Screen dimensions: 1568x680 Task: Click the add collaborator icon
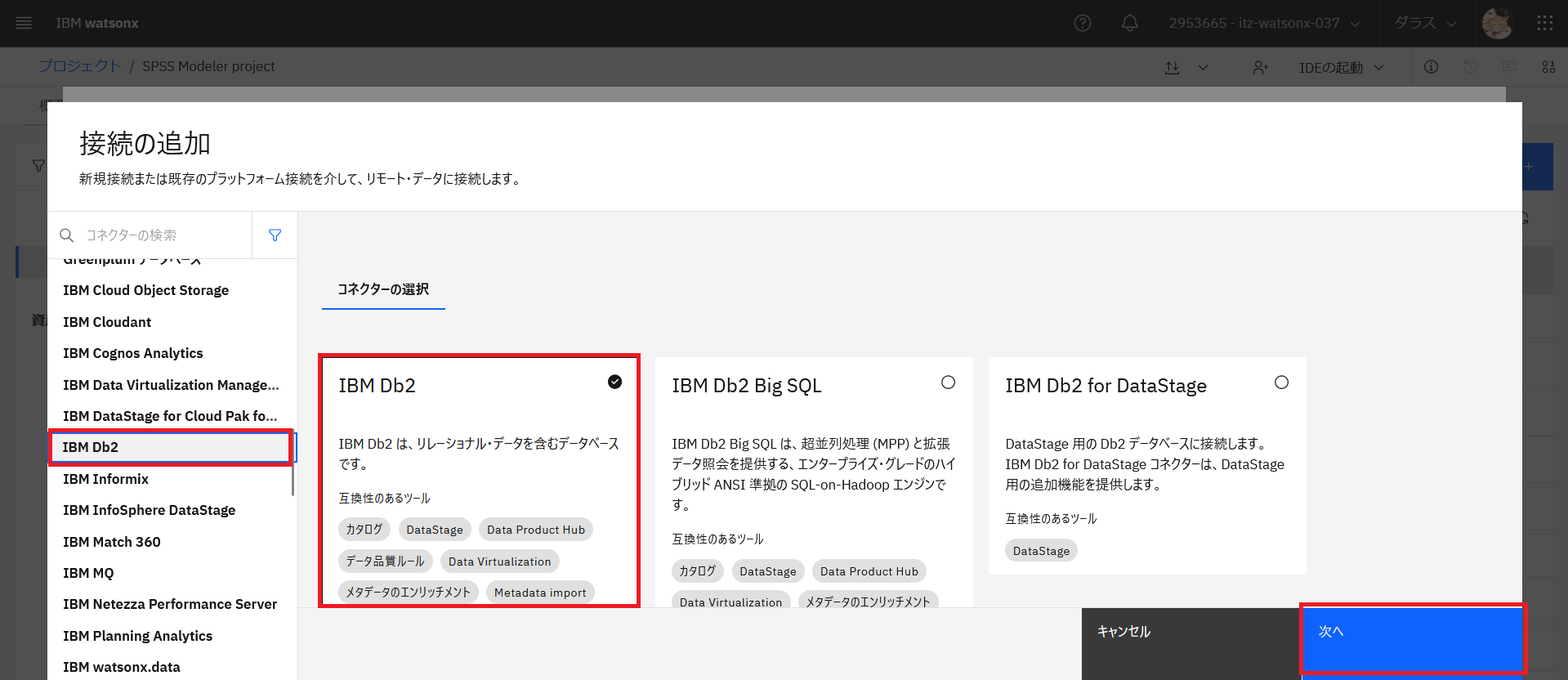click(1261, 67)
